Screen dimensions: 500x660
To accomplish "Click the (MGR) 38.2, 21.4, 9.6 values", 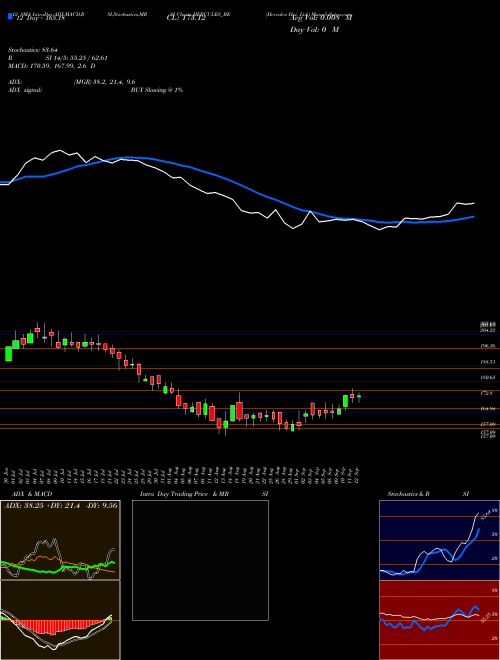I will (x=104, y=82).
